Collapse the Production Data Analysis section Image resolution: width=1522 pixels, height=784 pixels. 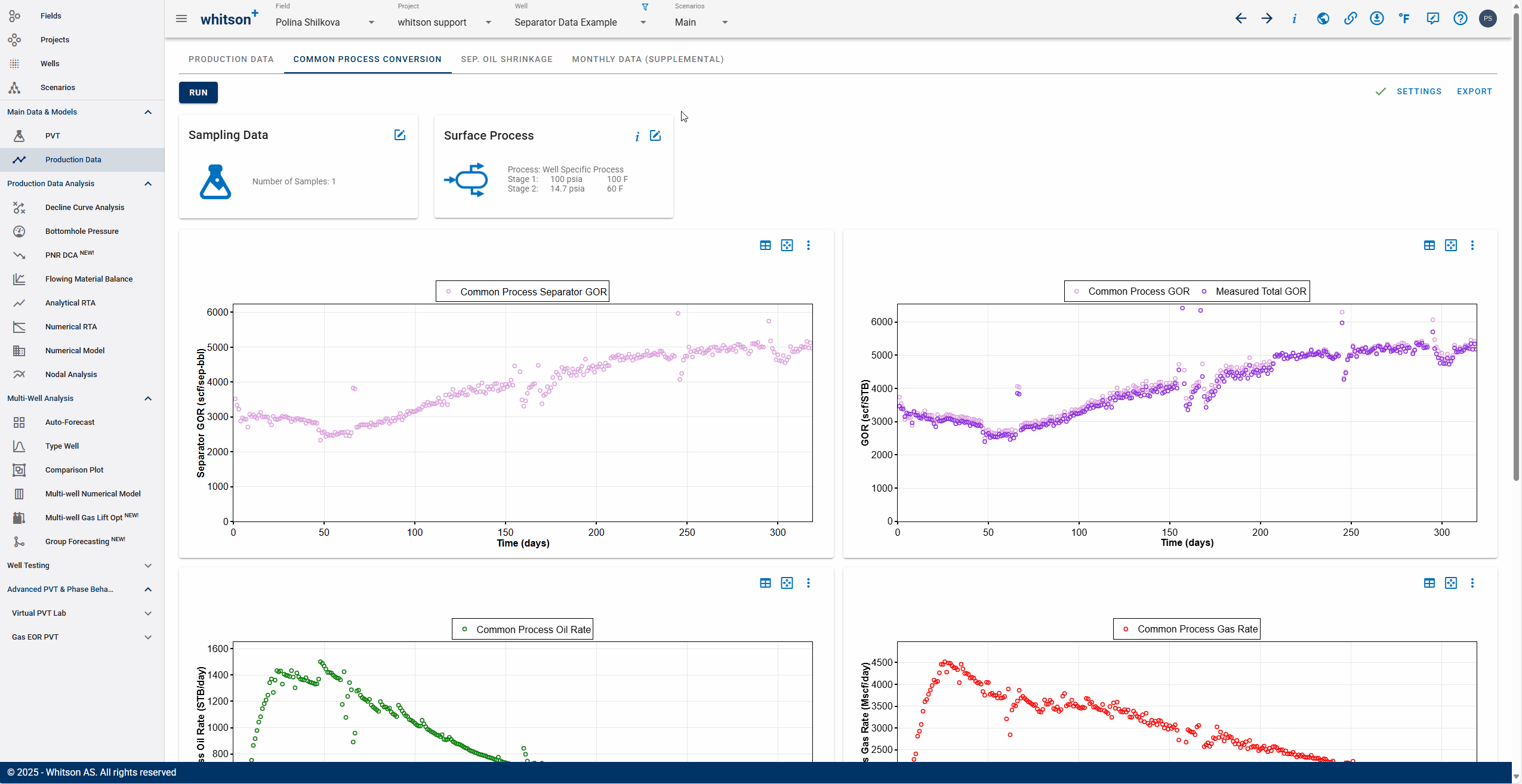pyautogui.click(x=148, y=183)
